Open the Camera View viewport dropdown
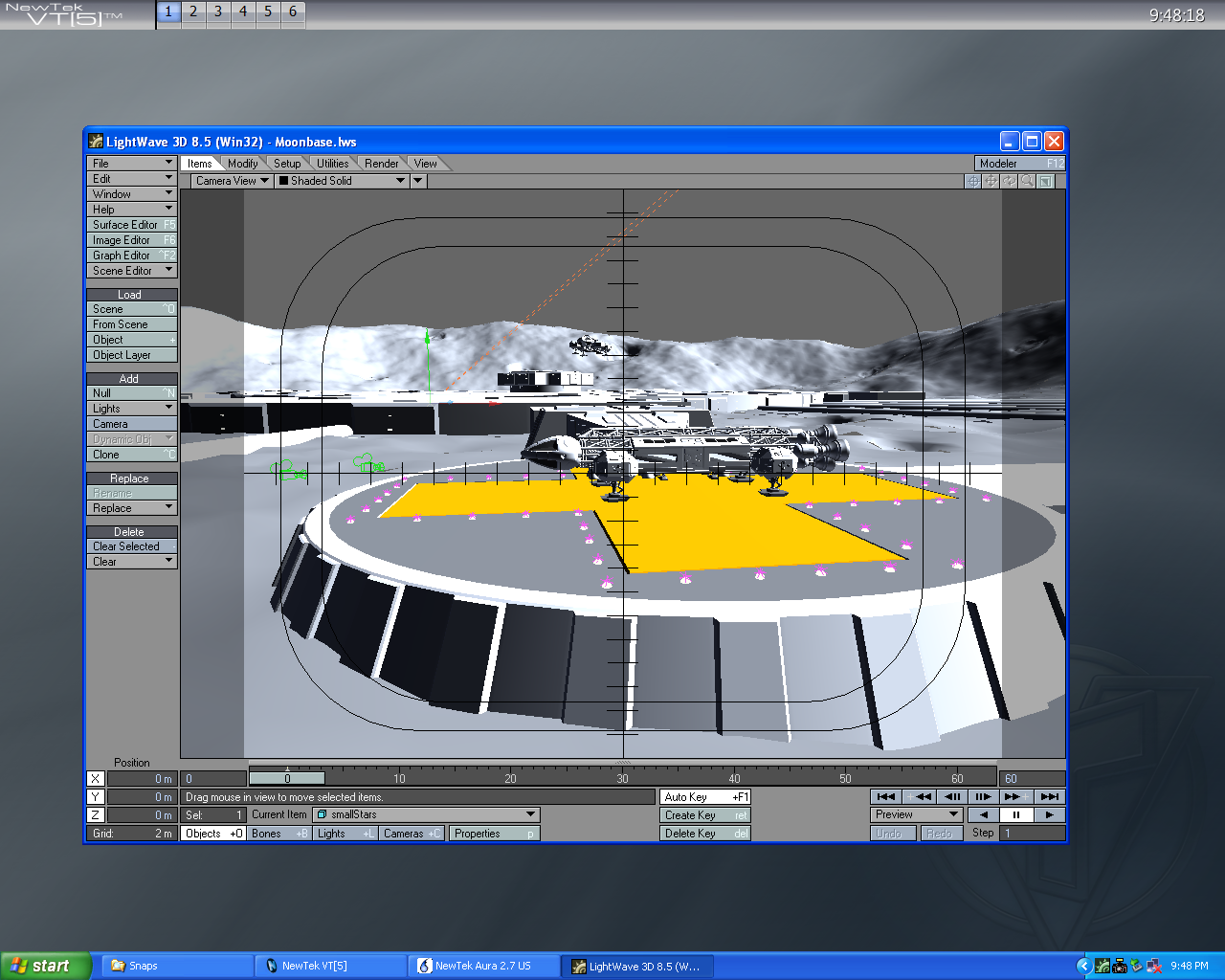 [x=232, y=181]
